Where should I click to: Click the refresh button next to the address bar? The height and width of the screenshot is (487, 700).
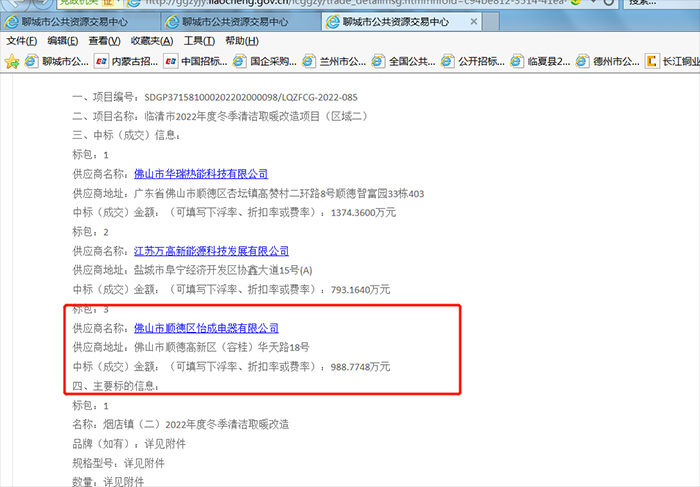[x=608, y=2]
